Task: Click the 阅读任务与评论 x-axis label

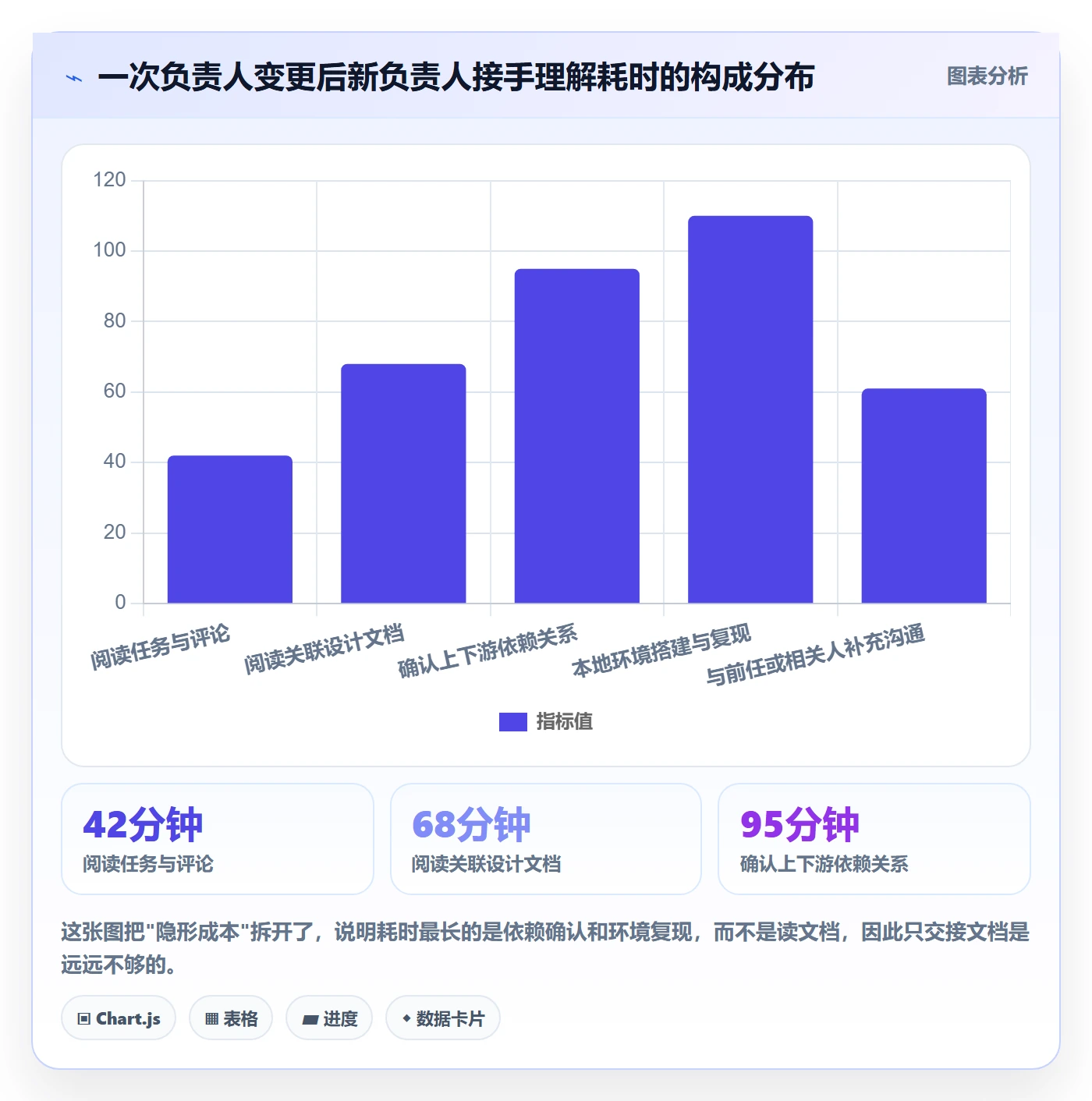Action: click(x=160, y=647)
